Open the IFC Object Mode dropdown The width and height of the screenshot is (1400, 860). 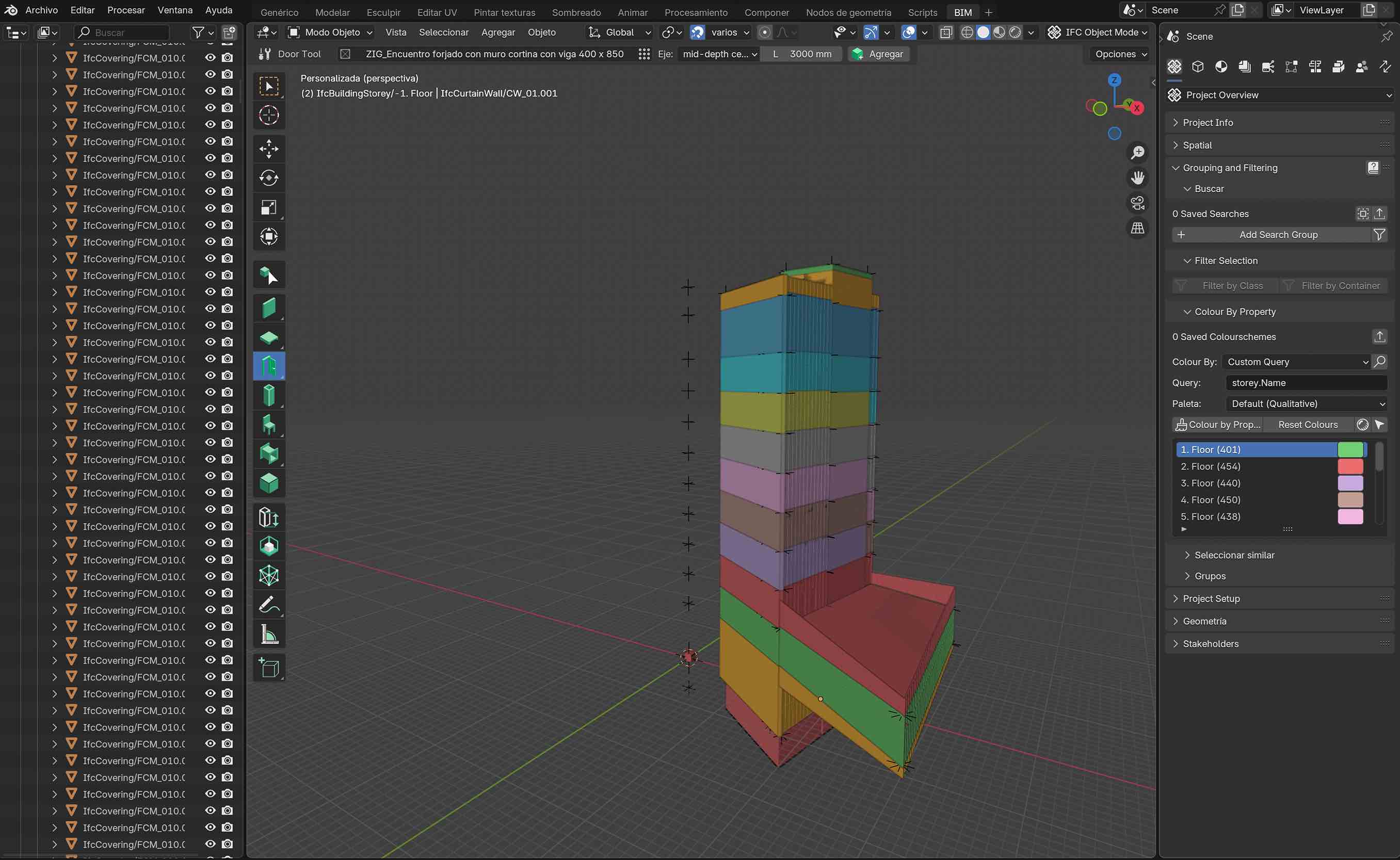pyautogui.click(x=1099, y=33)
